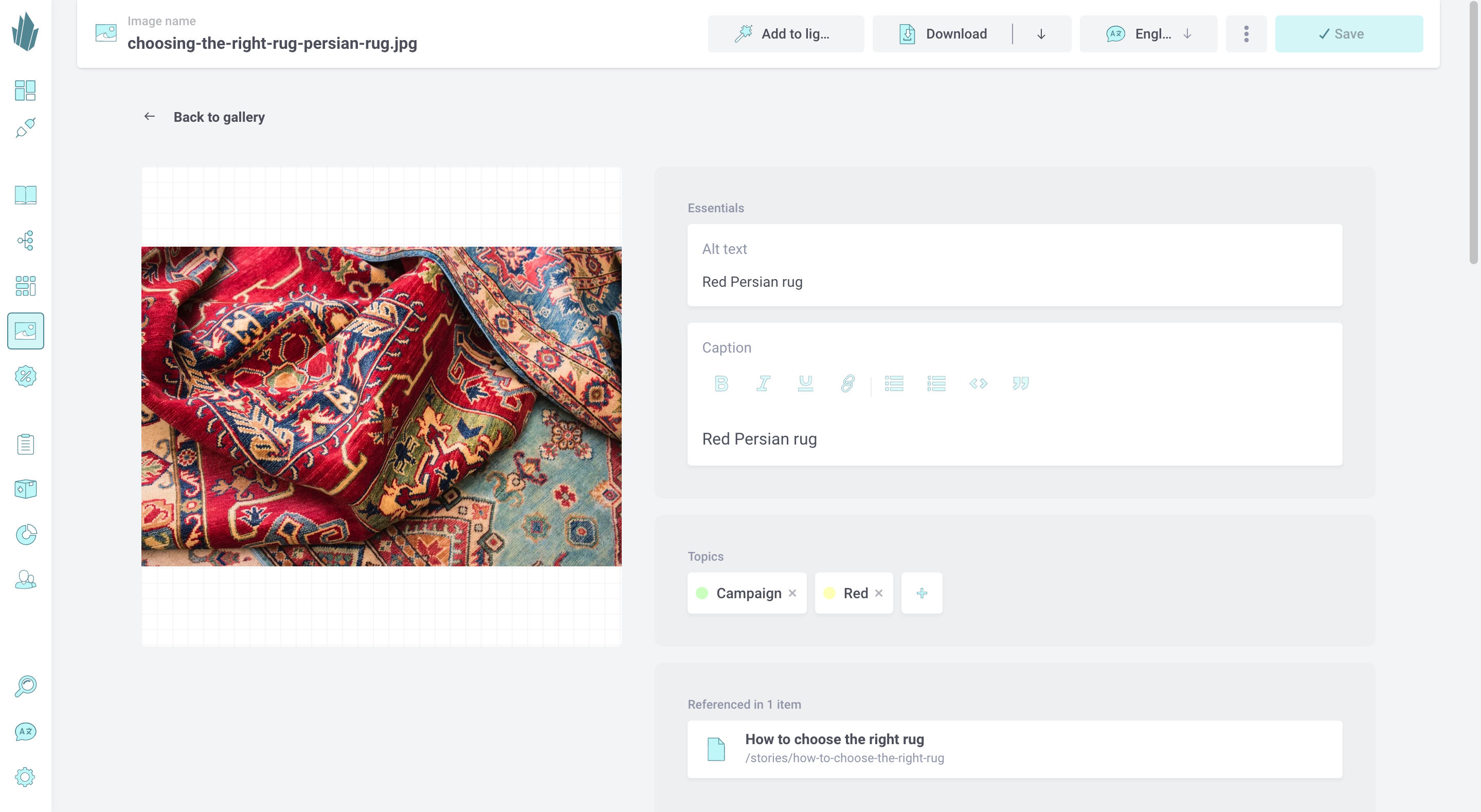
Task: Apply bulleted list in caption
Action: pyautogui.click(x=894, y=383)
